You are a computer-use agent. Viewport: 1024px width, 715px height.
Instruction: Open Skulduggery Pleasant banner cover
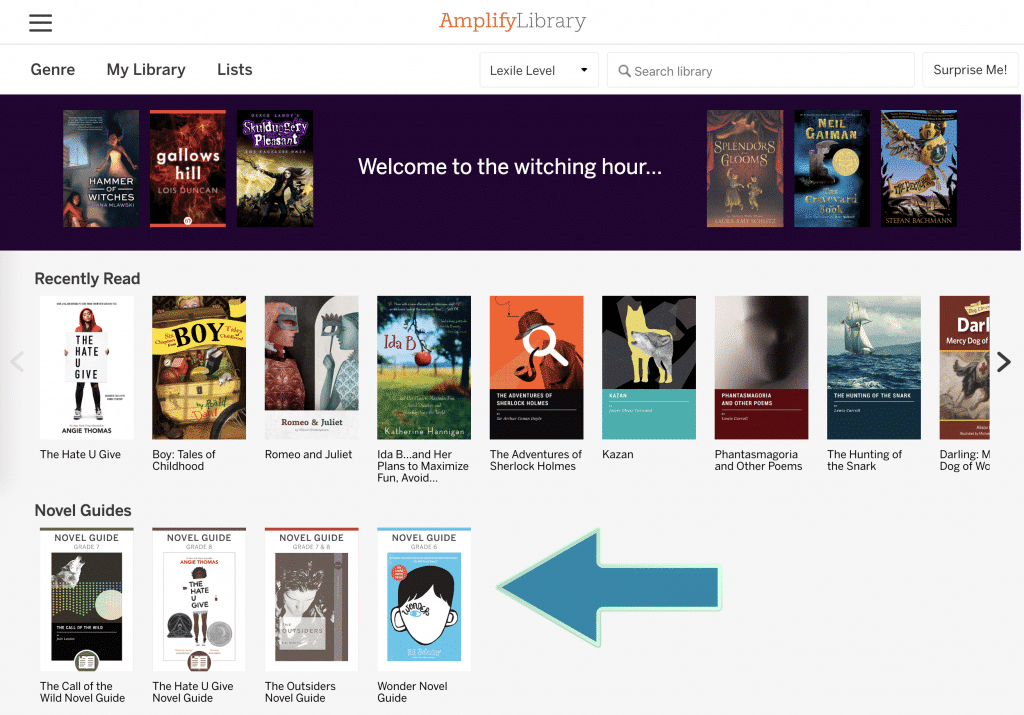pos(275,168)
